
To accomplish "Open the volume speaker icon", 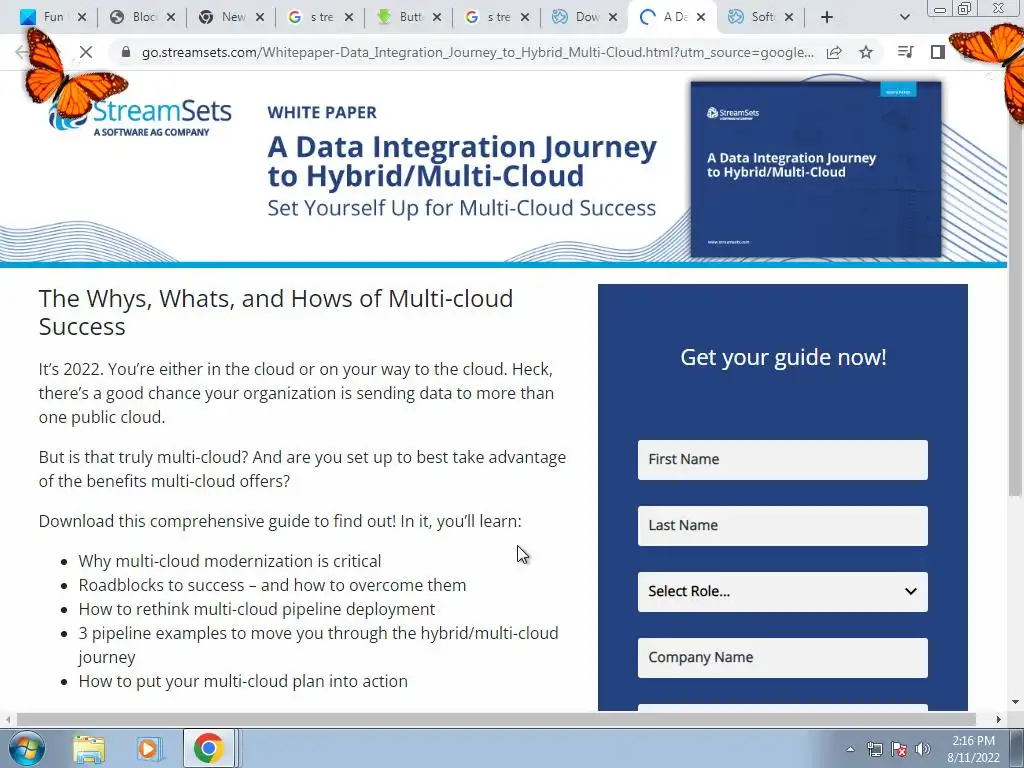I will tap(923, 749).
